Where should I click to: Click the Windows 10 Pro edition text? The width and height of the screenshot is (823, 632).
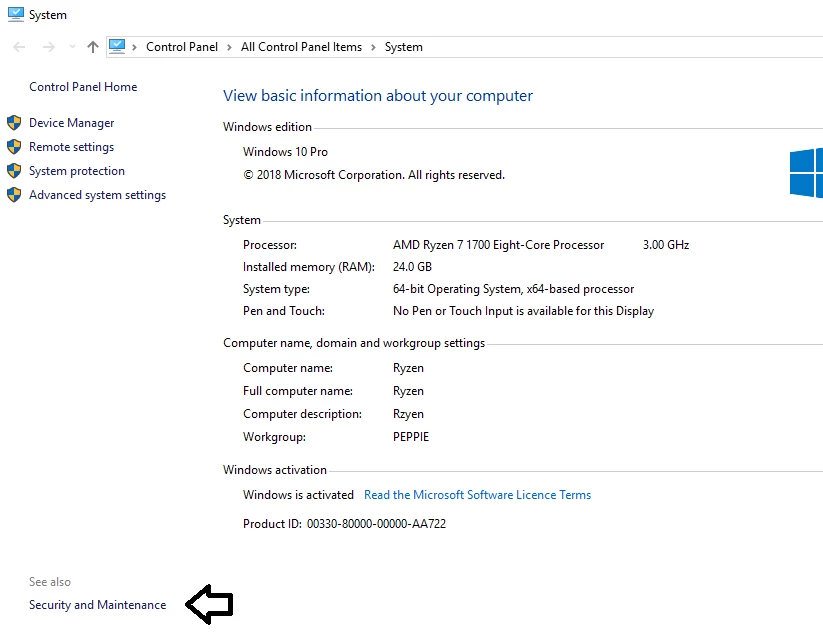[285, 152]
